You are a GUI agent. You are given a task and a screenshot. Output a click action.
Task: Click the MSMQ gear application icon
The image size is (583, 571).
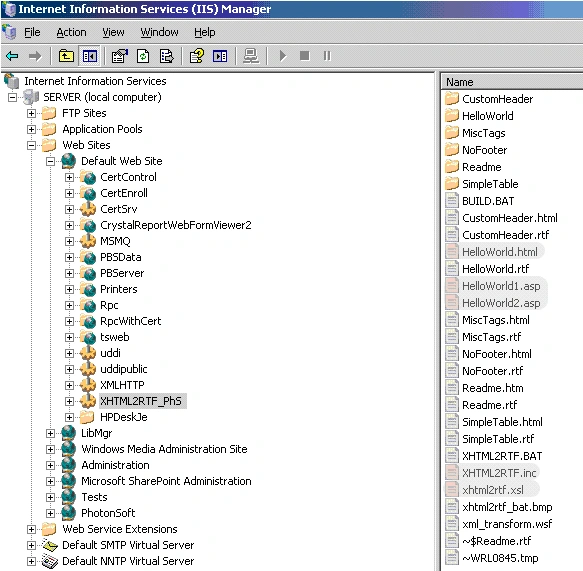coord(88,241)
